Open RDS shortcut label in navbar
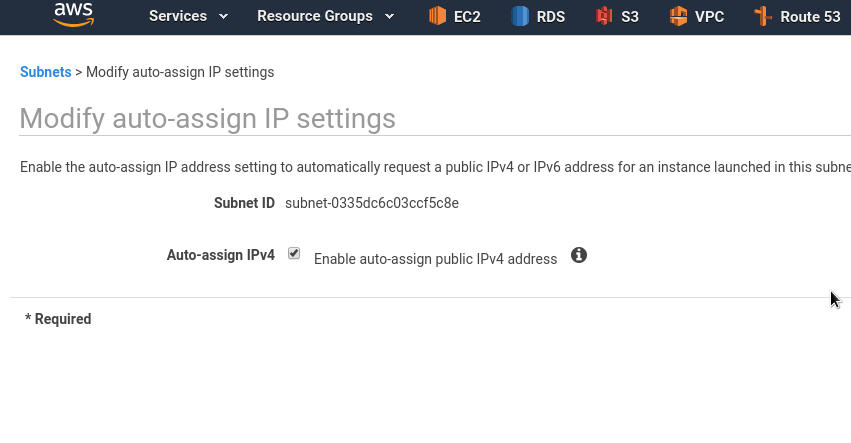Viewport: 851px width, 443px height. [x=550, y=17]
